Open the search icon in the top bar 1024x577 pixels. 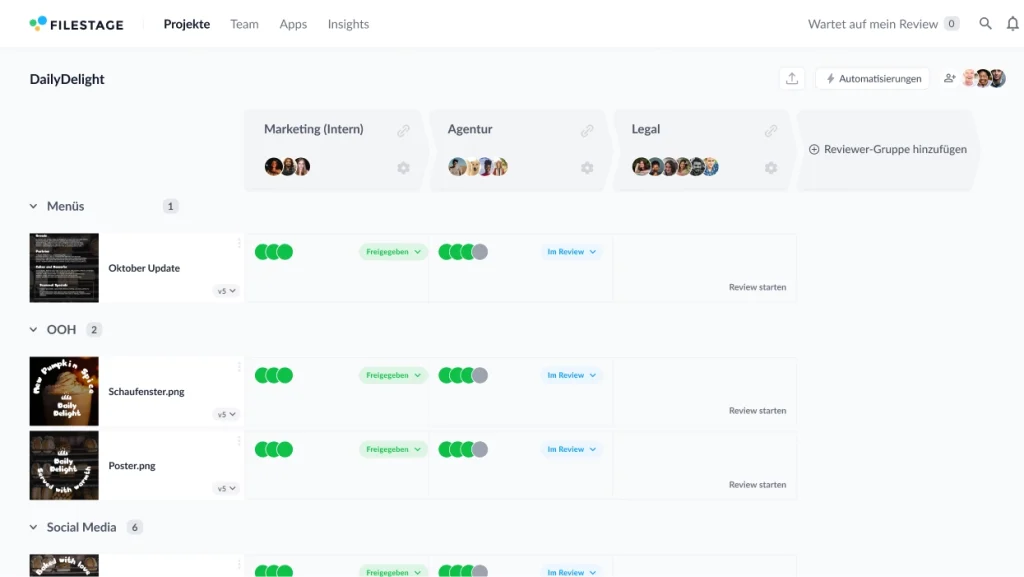(x=984, y=23)
